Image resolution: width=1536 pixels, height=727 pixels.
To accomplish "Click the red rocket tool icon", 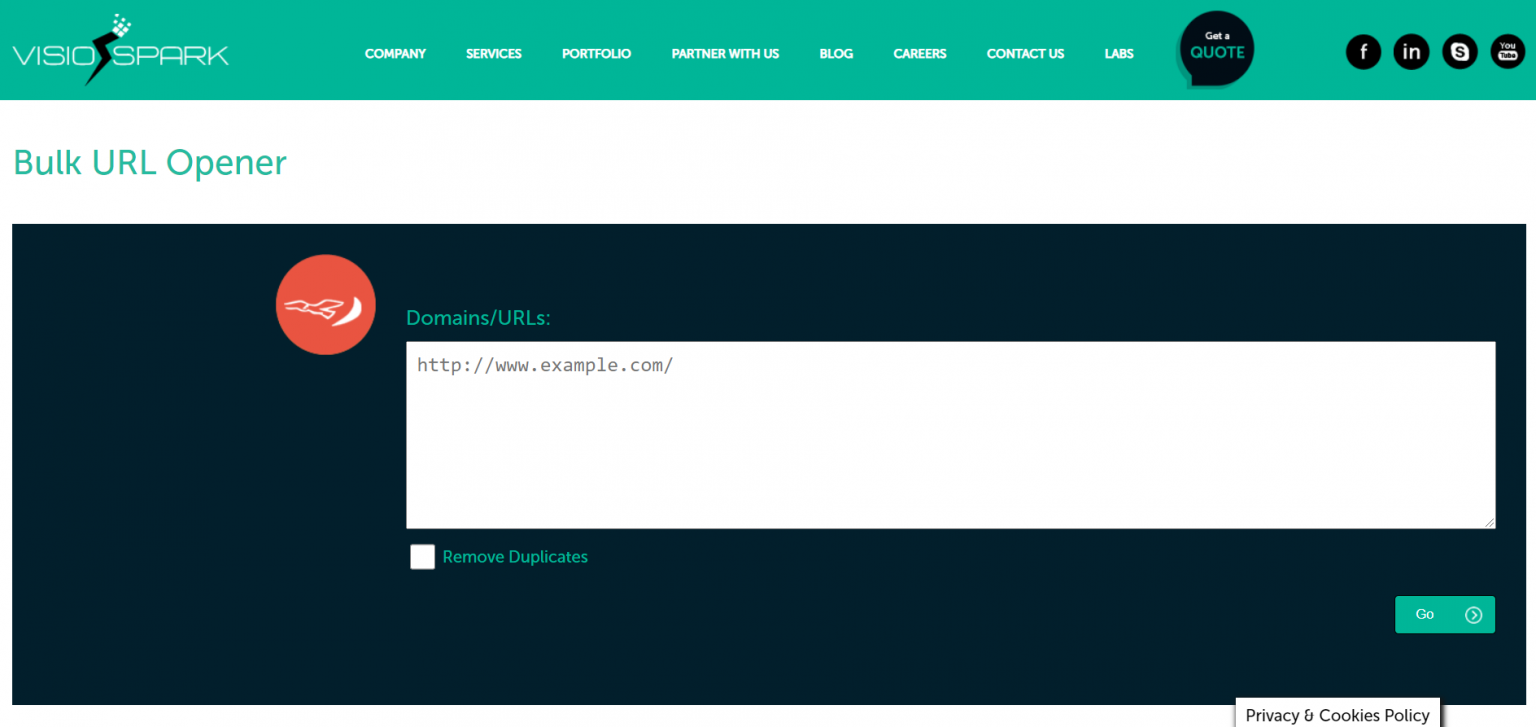I will [x=325, y=304].
